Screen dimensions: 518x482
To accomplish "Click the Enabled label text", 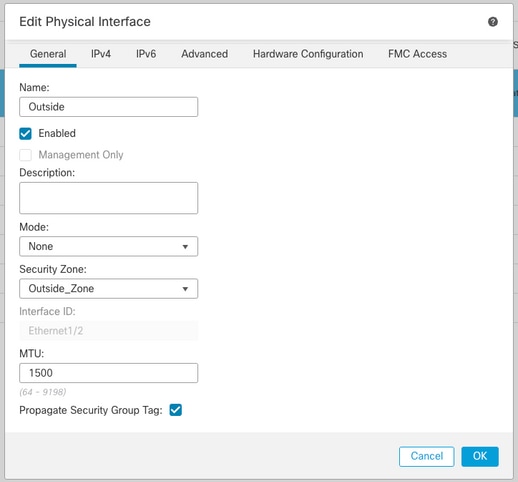I will click(x=57, y=133).
